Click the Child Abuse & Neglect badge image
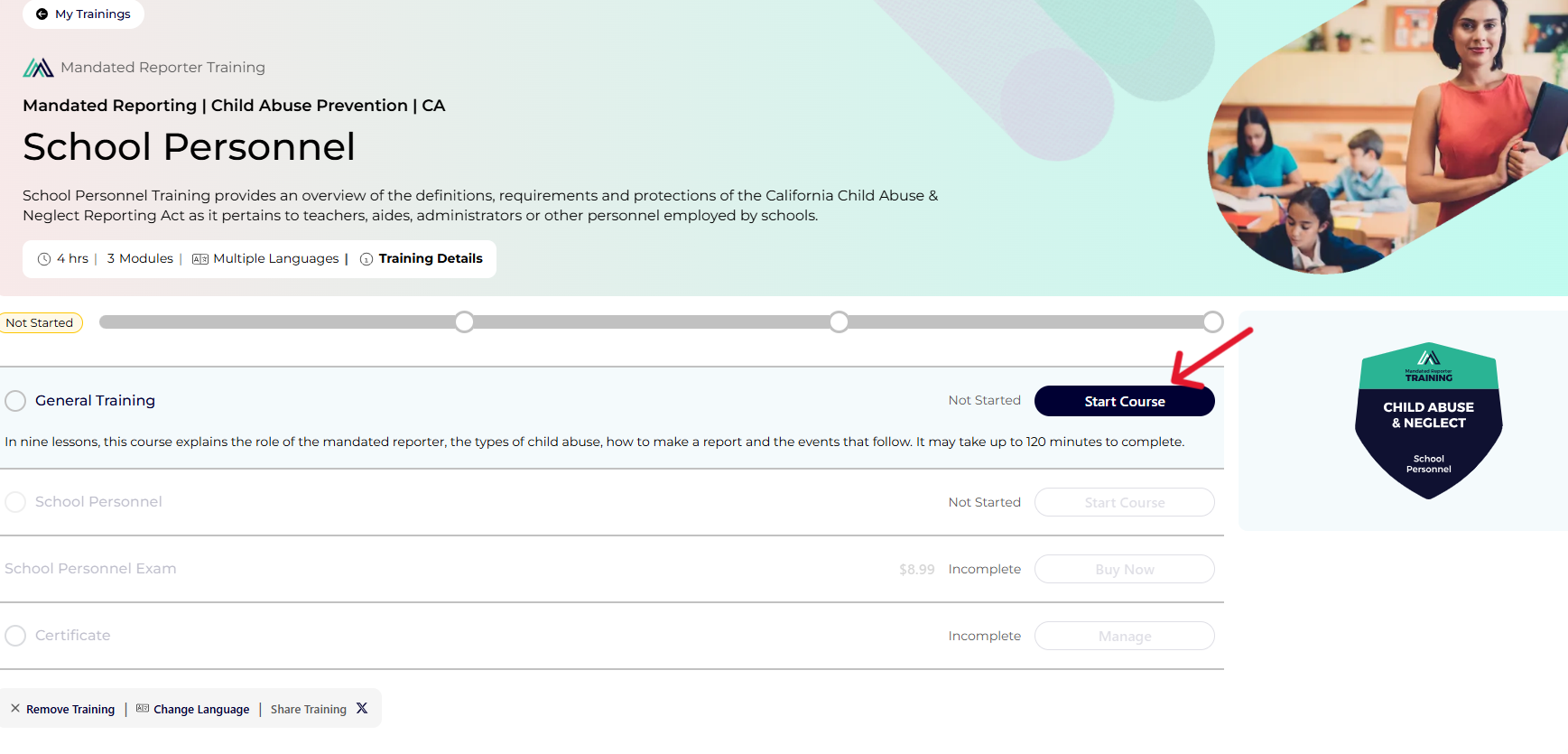Viewport: 1568px width, 754px height. tap(1429, 421)
